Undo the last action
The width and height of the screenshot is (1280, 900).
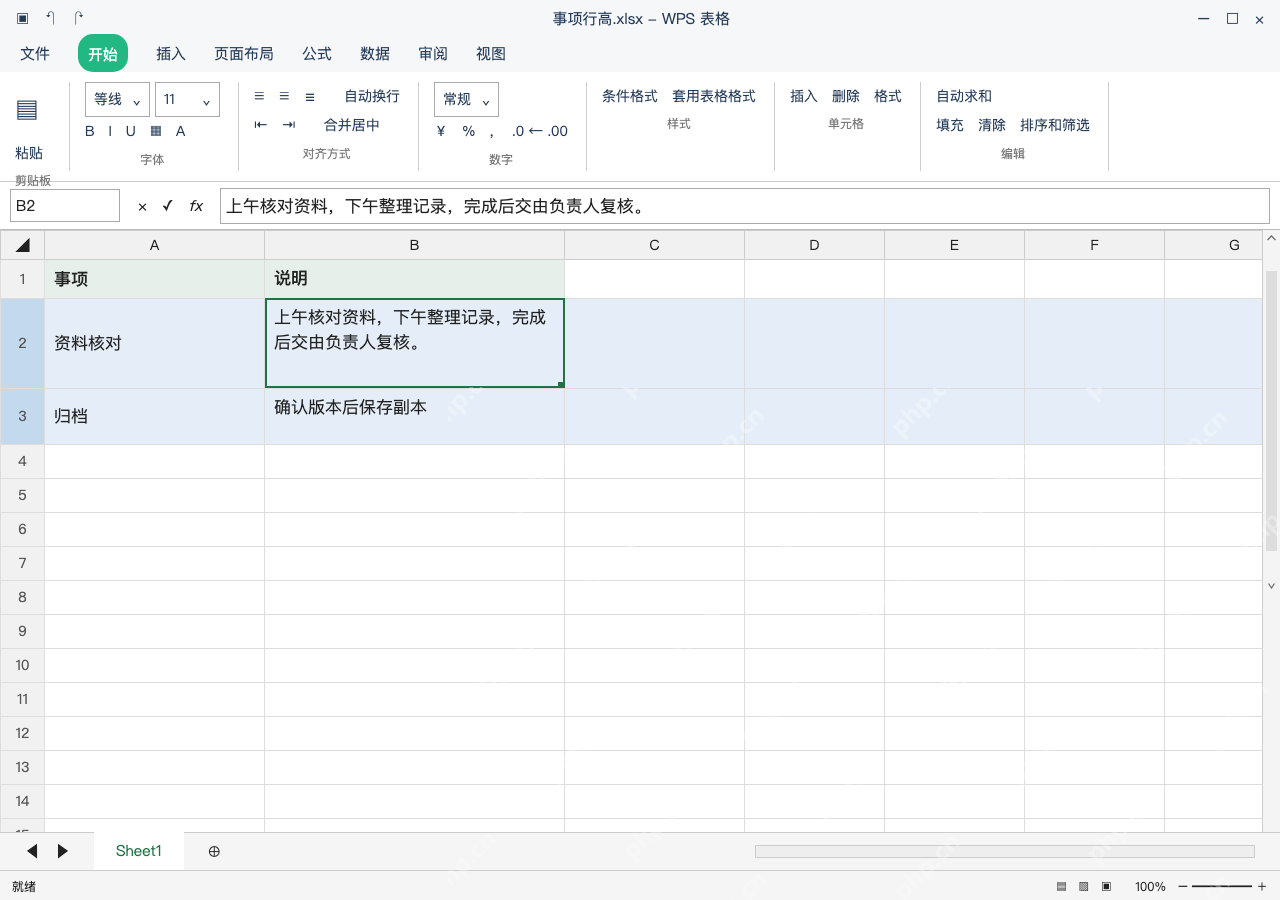(51, 19)
